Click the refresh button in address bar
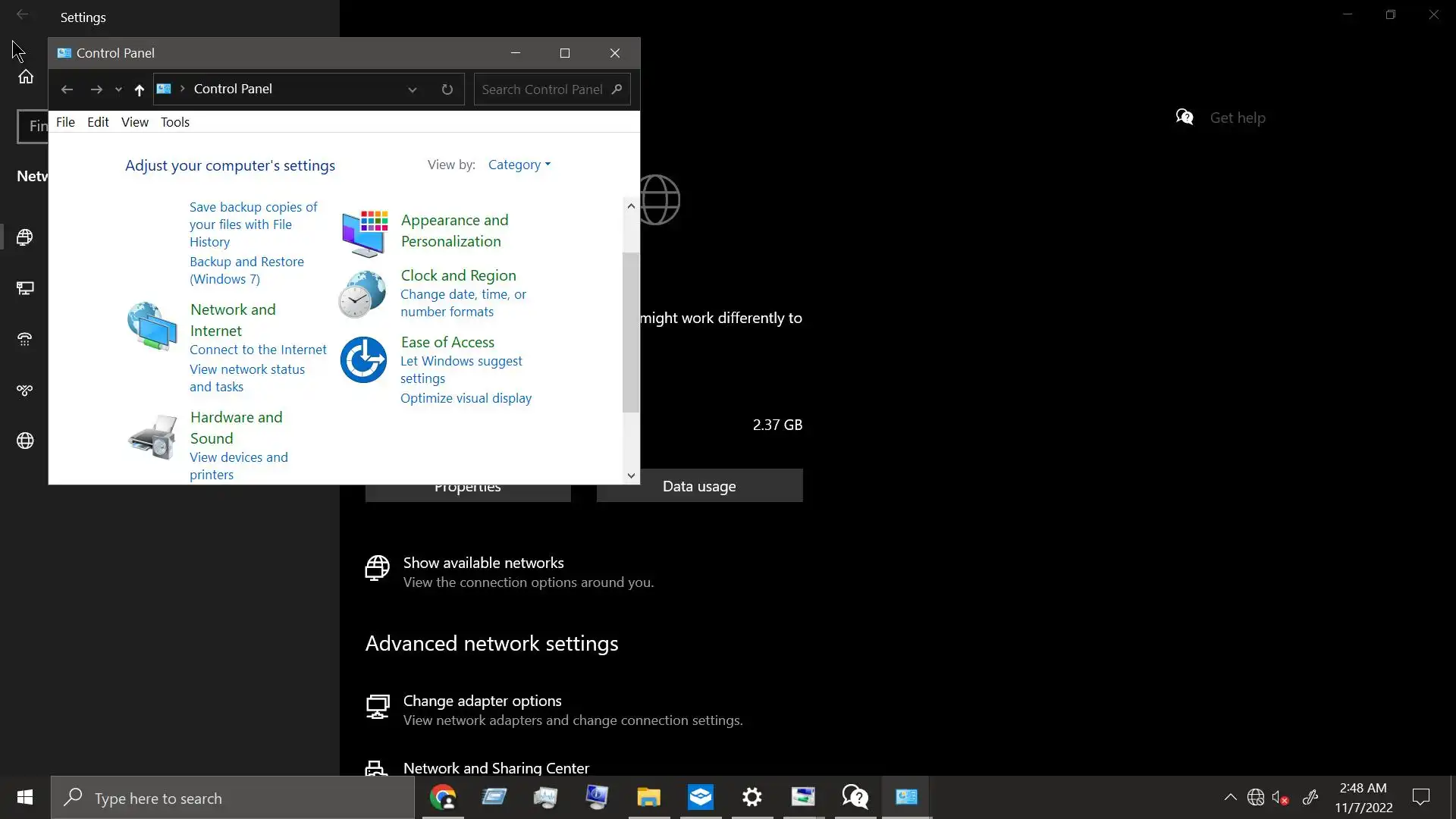1456x819 pixels. pos(447,89)
